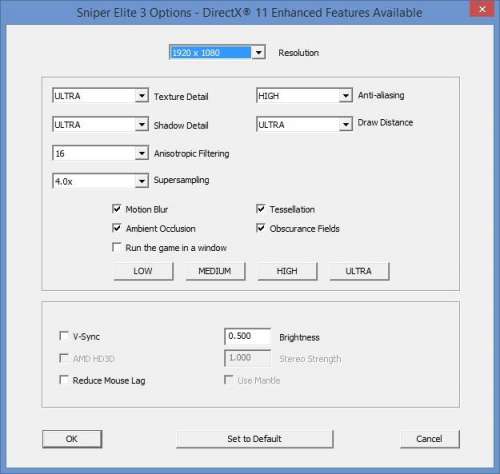Viewport: 500px width, 474px height.
Task: Tick the AMD HD3D checkbox
Action: [x=64, y=358]
